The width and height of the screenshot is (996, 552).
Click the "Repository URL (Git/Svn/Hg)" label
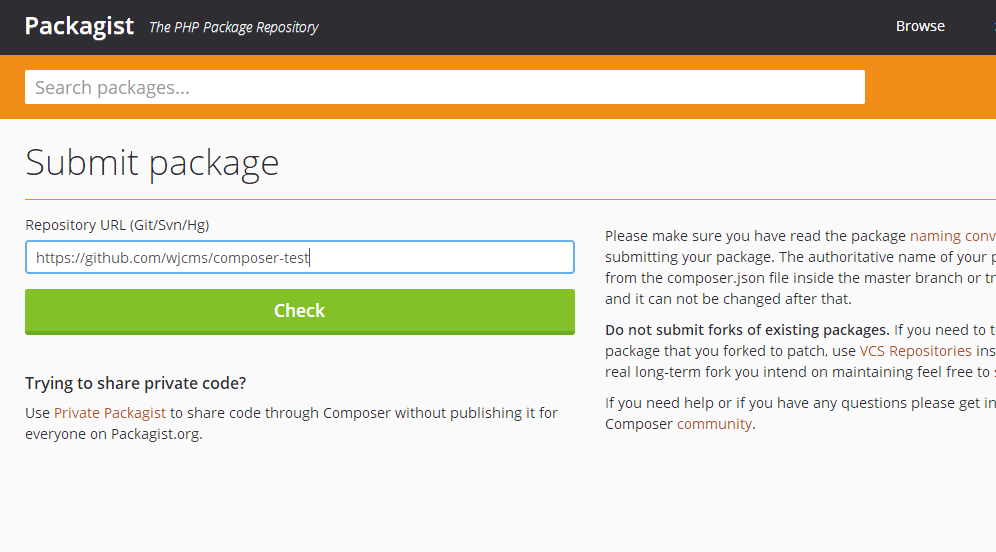point(117,225)
